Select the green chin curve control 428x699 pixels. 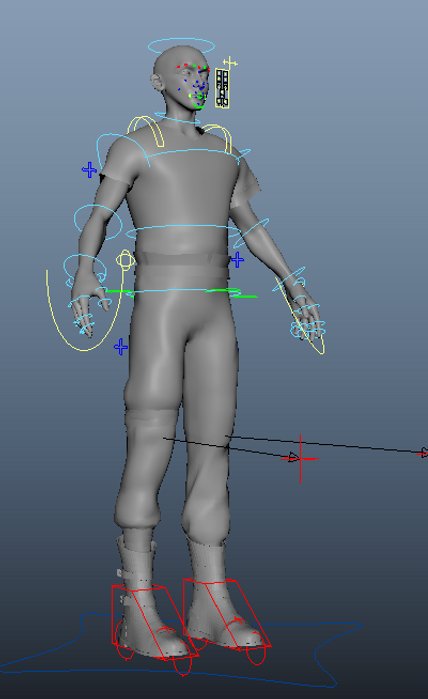198,107
